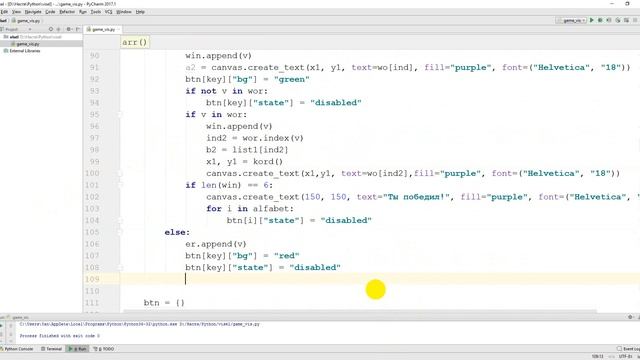Click the python.exe command line in console output
The image size is (640, 360).
coord(139,324)
